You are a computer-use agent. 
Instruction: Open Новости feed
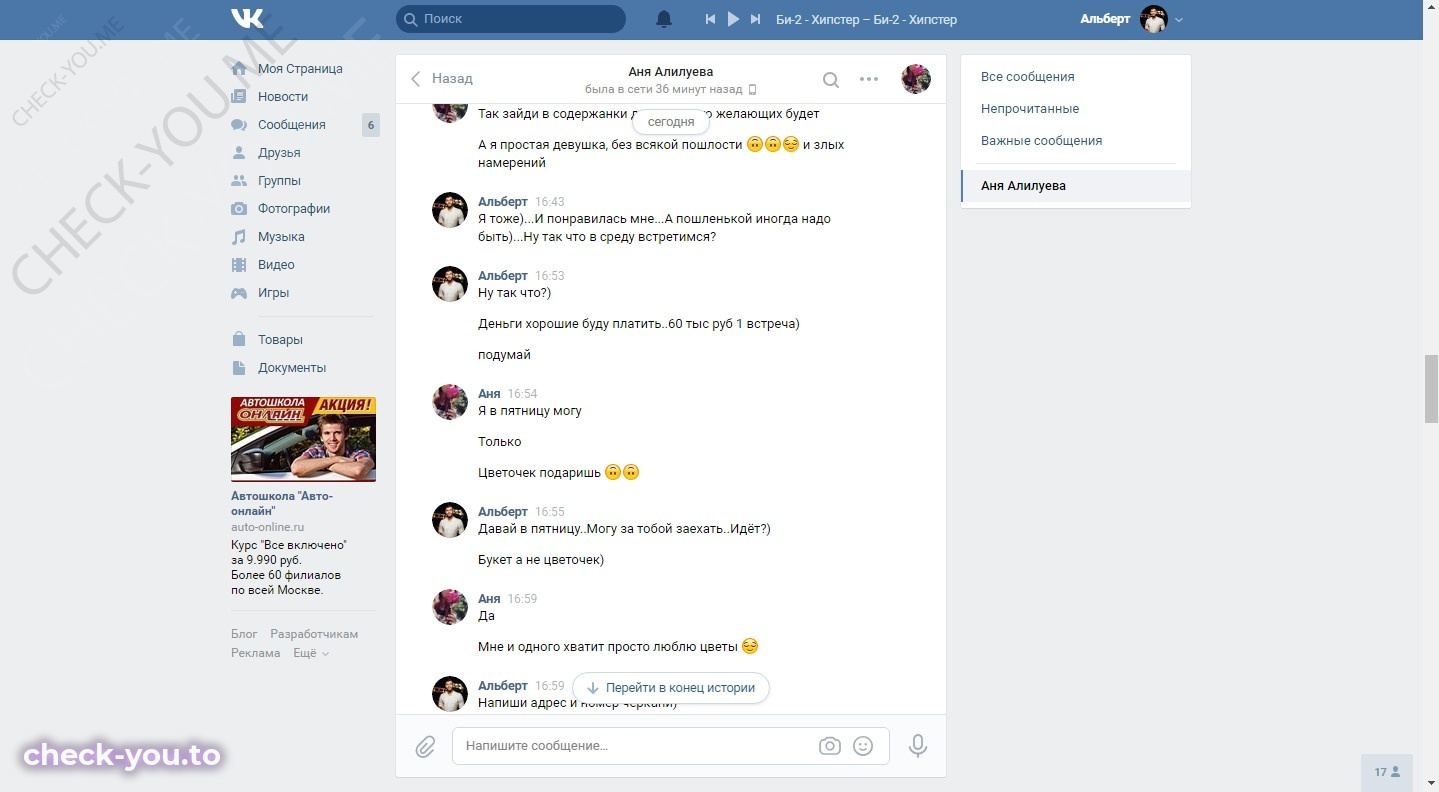point(283,97)
